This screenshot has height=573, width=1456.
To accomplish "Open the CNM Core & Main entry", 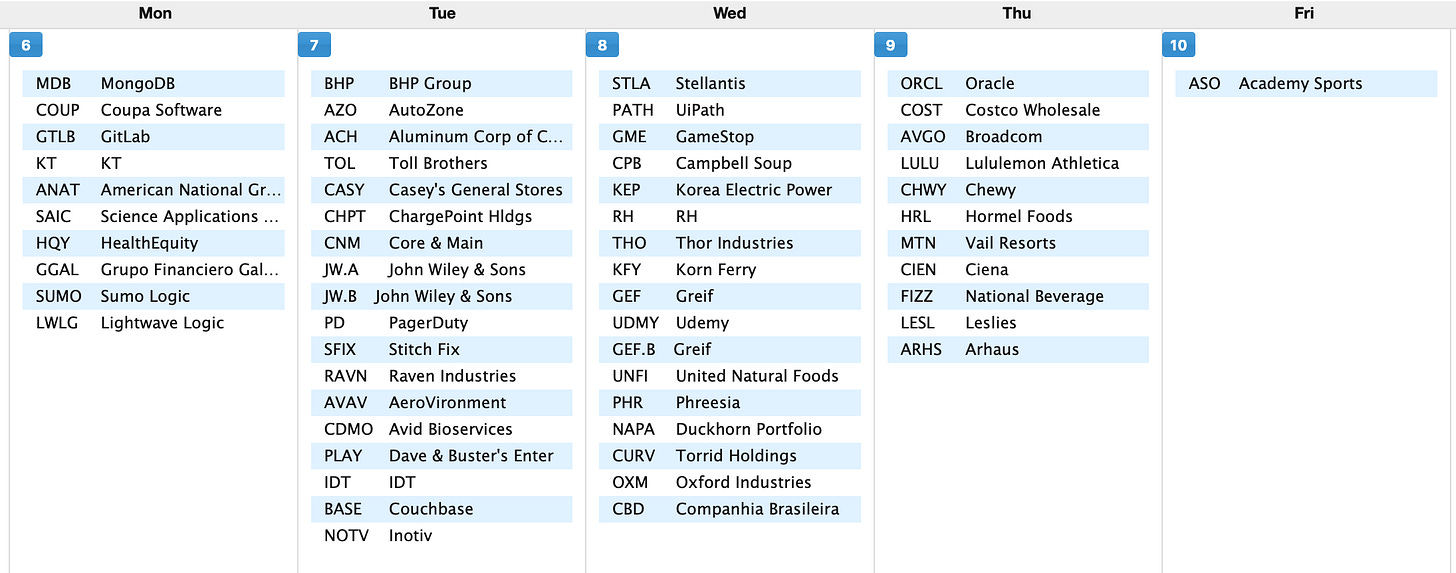I will (442, 243).
